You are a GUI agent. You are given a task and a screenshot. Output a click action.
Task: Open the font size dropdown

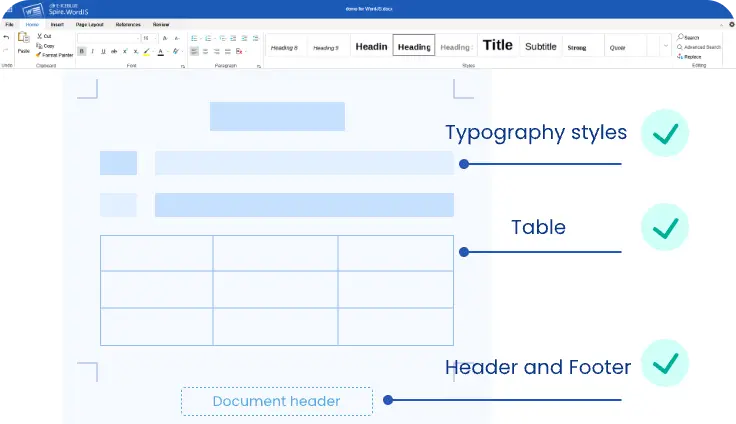pyautogui.click(x=147, y=38)
